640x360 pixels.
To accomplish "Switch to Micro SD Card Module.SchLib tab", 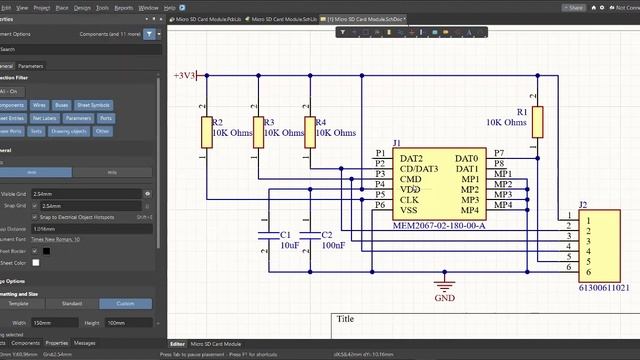I will click(281, 19).
